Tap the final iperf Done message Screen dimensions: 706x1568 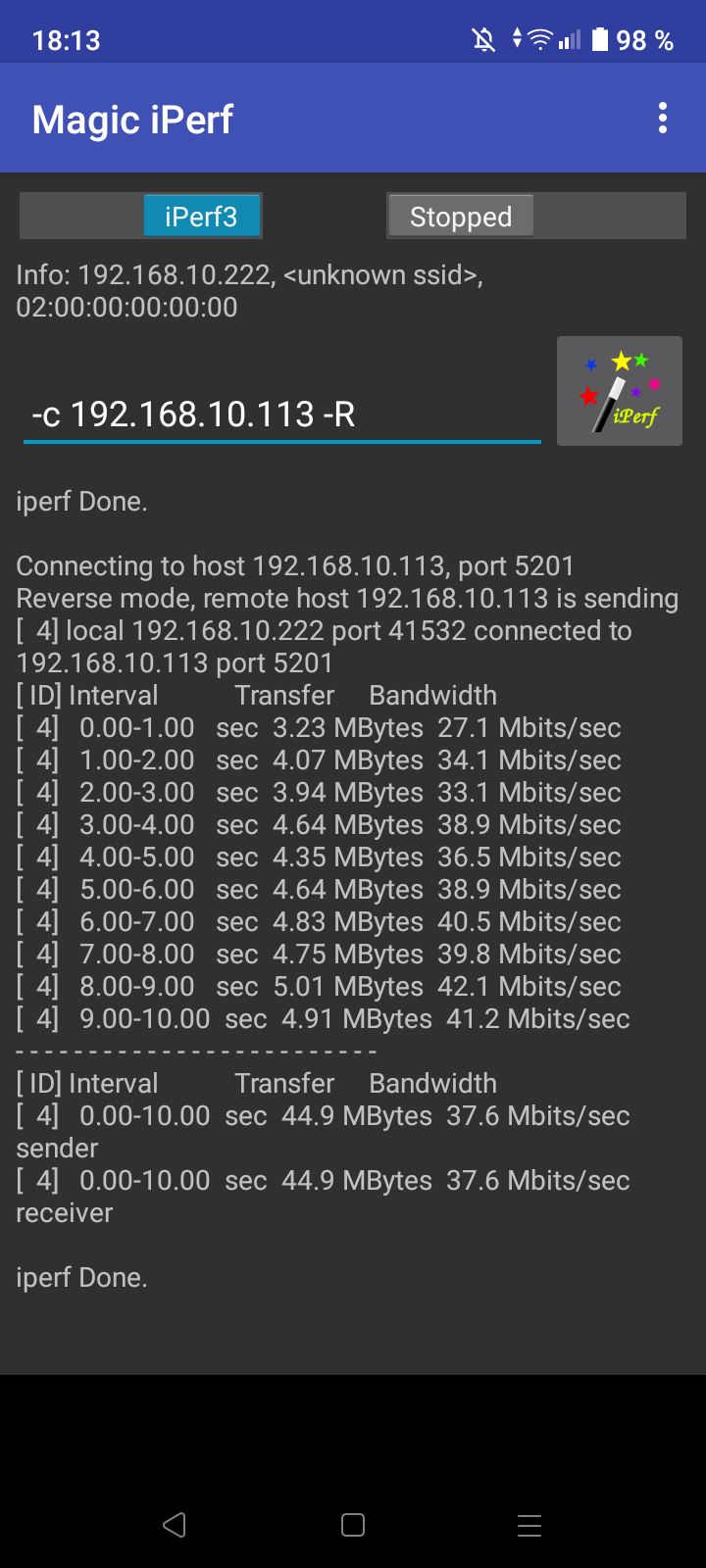point(81,1278)
